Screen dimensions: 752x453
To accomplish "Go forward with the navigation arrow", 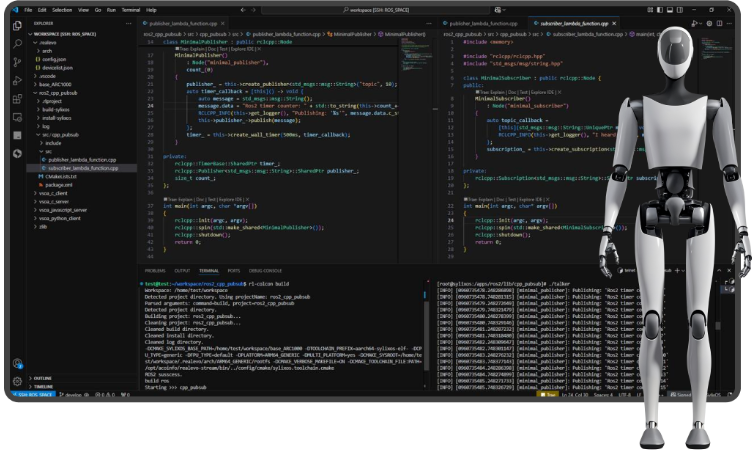I will click(x=253, y=10).
